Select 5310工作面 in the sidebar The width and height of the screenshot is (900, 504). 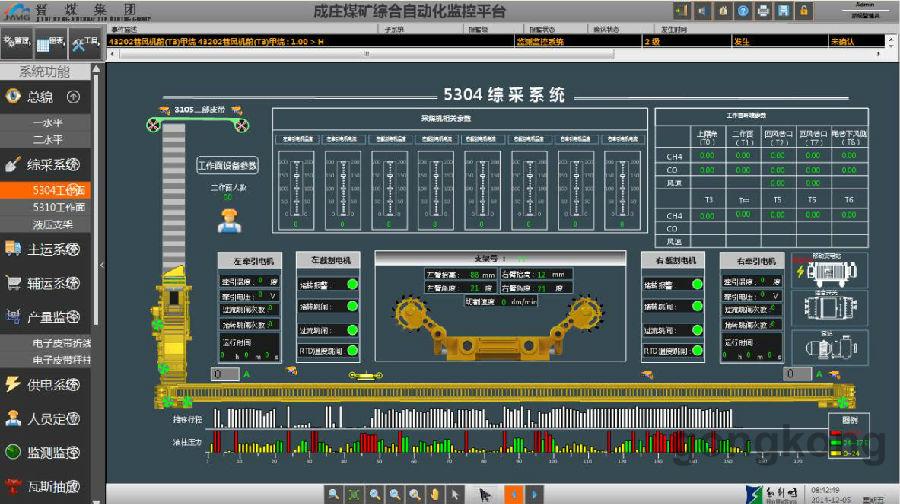pos(58,207)
